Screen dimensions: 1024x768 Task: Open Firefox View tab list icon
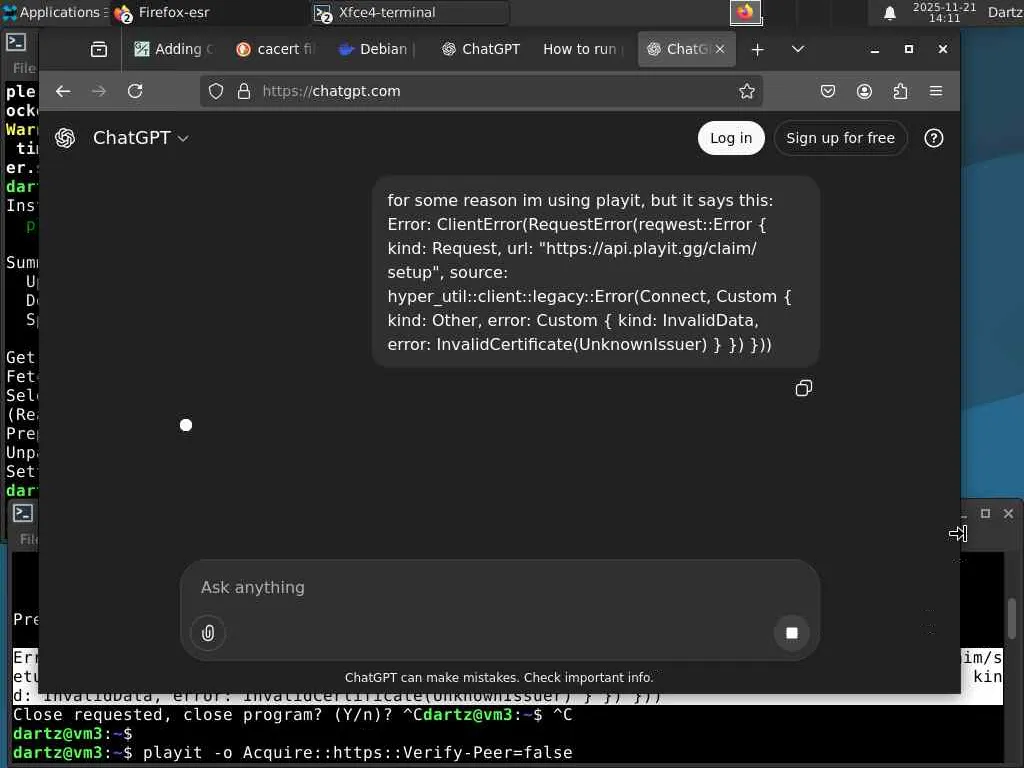pos(99,49)
